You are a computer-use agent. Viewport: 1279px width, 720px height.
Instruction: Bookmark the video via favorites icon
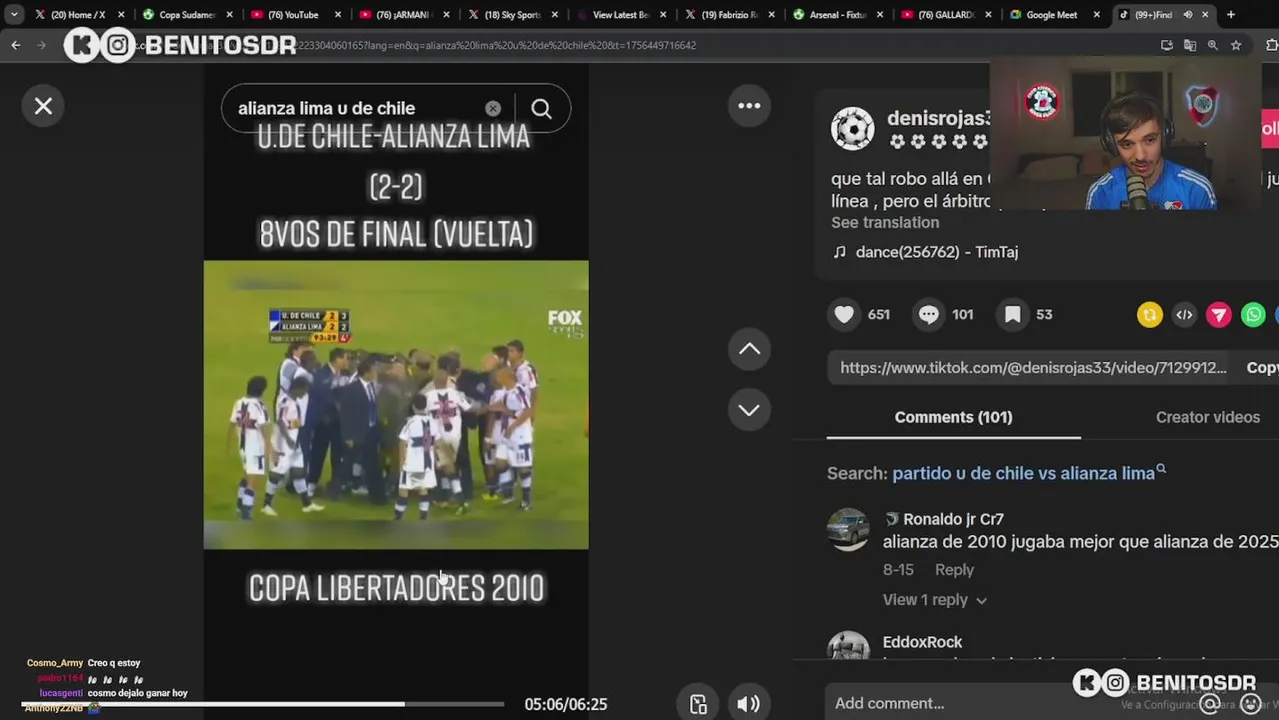(1012, 314)
